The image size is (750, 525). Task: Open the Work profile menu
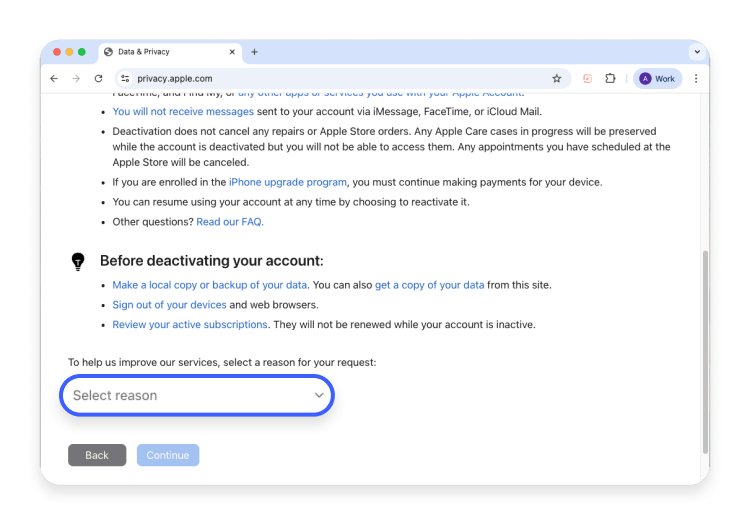(x=657, y=78)
